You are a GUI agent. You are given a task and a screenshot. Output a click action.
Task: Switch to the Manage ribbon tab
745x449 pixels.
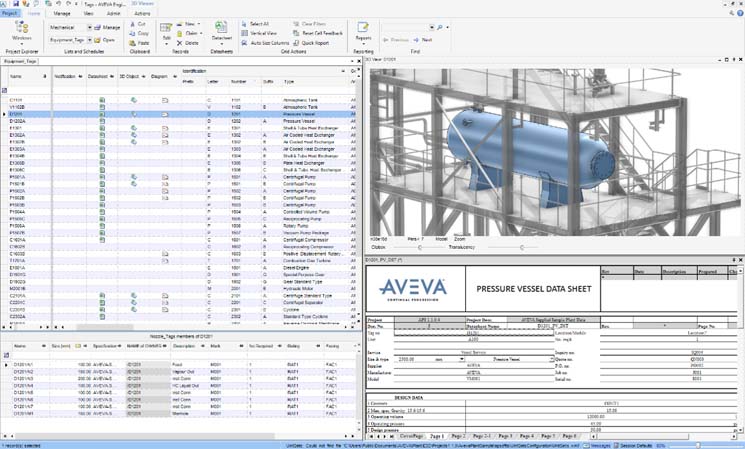[x=62, y=14]
